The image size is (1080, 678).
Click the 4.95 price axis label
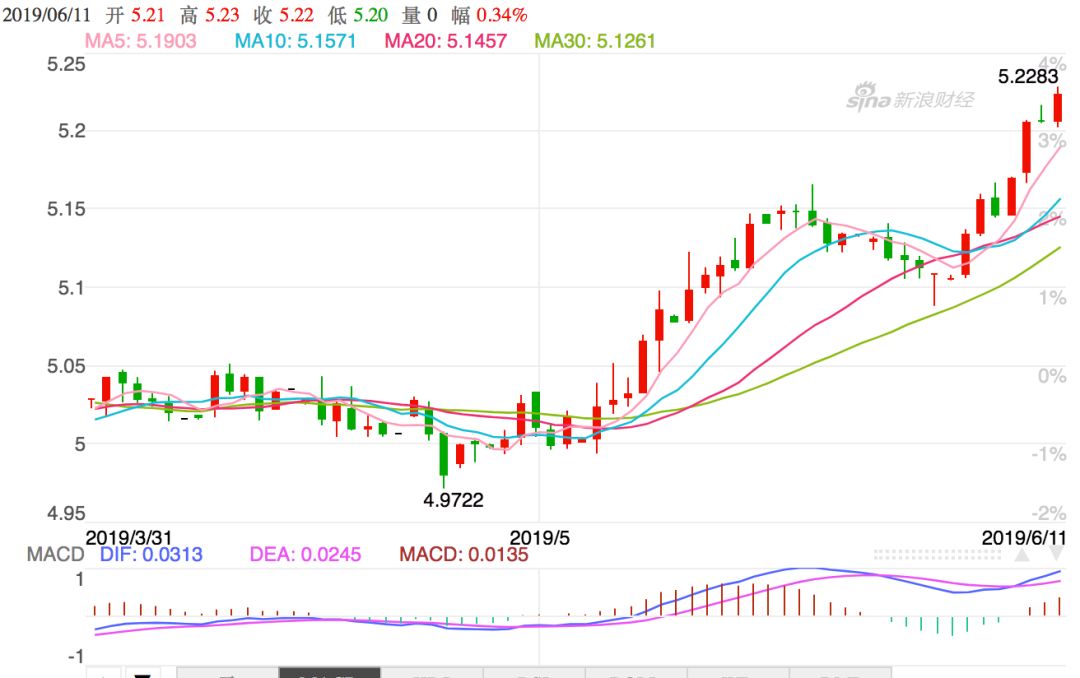[66, 513]
